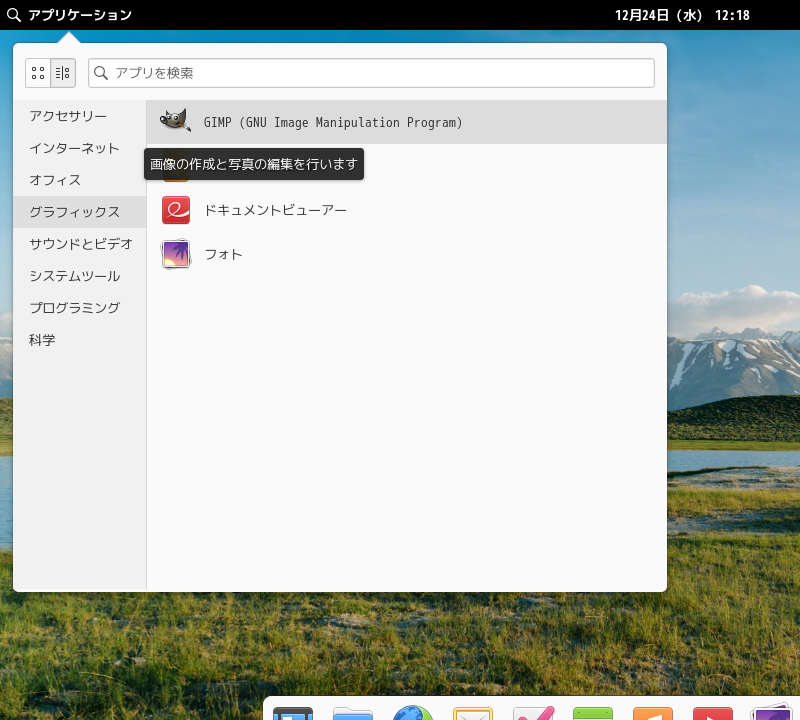Open the red Videos icon in dock
This screenshot has height=720, width=800.
(713, 713)
